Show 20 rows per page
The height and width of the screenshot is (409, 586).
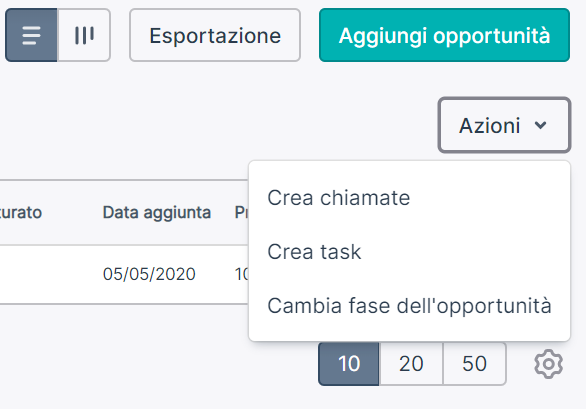pyautogui.click(x=411, y=364)
